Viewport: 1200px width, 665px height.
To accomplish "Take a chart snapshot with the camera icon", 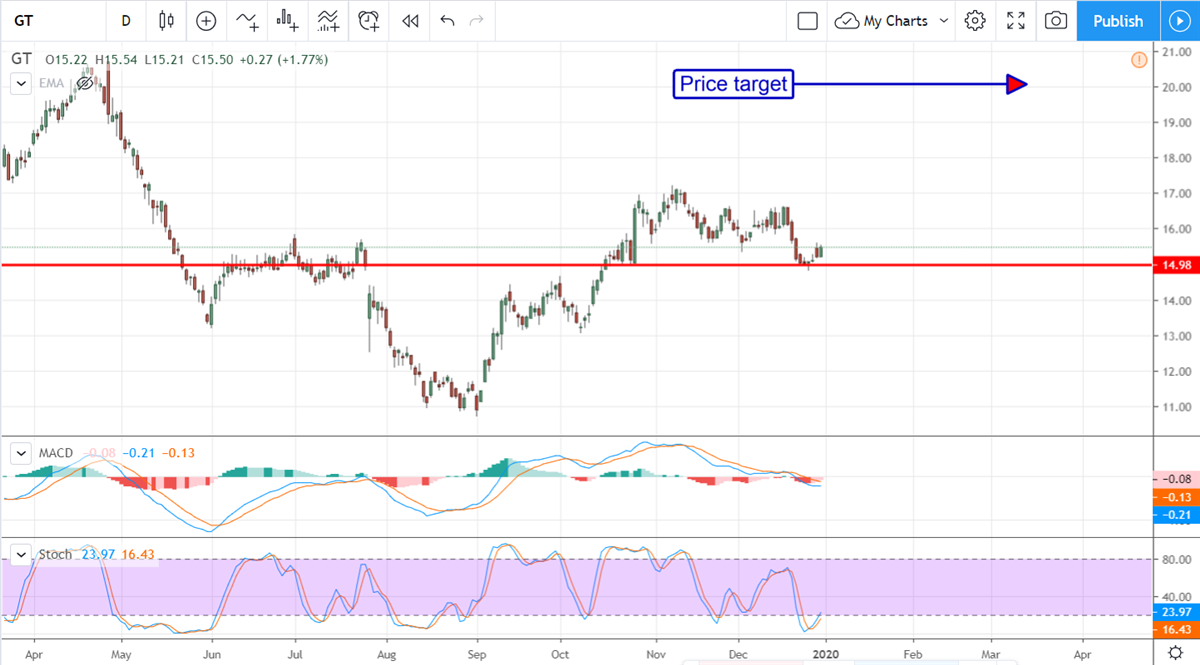I will click(1055, 20).
